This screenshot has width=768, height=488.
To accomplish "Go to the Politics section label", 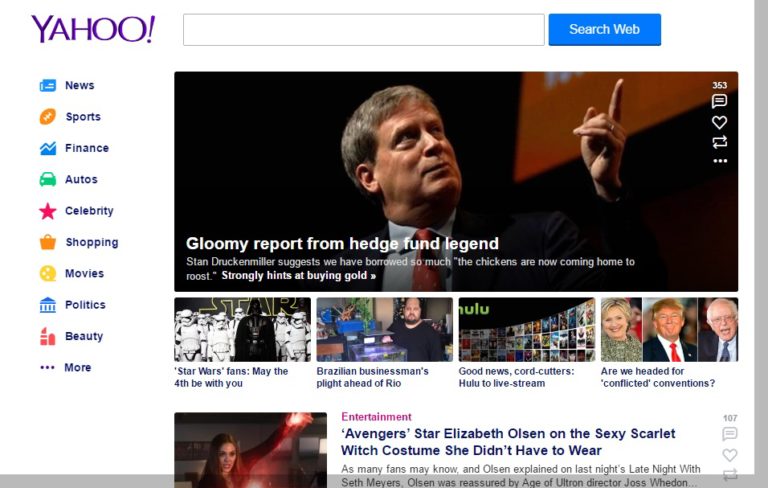I will click(x=85, y=305).
